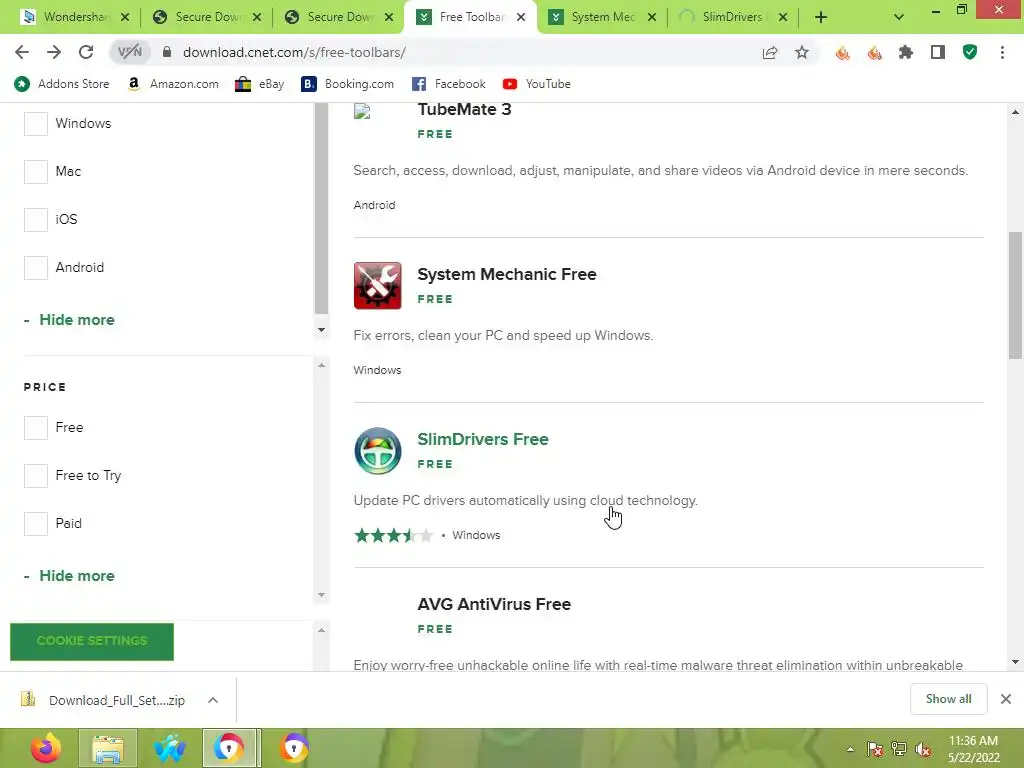Image resolution: width=1024 pixels, height=768 pixels.
Task: Tick the Windows platform checkbox
Action: click(x=36, y=123)
